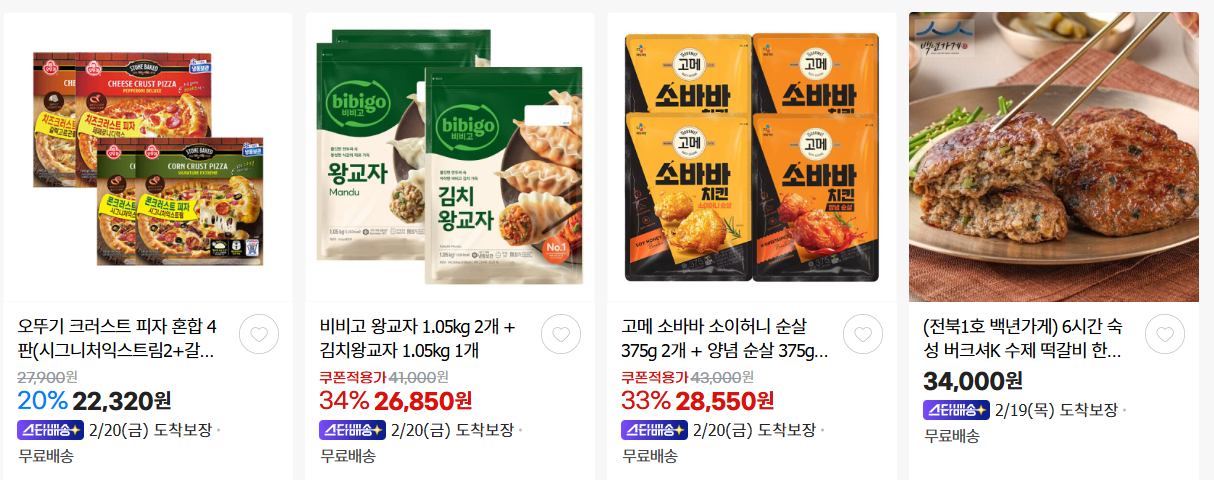Open the 전북1호 백년가게 떡갈비 product title
This screenshot has width=1214, height=480.
[1022, 339]
